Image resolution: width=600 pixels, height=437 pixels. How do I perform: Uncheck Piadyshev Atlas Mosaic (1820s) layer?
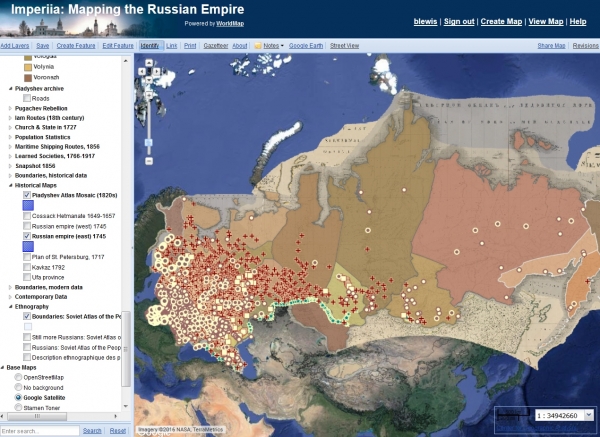click(x=27, y=195)
